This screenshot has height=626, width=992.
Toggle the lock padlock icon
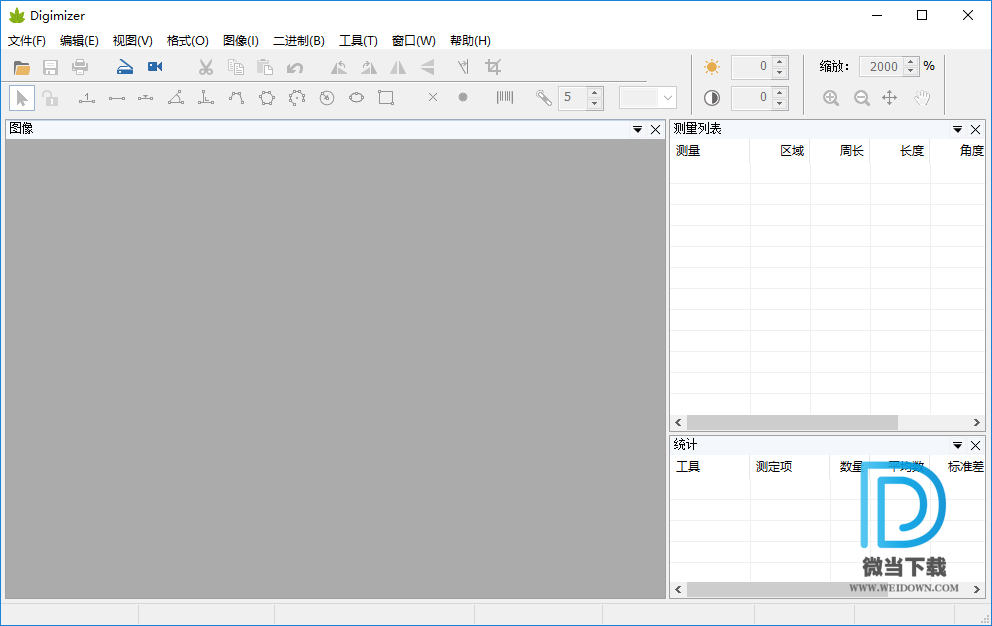(50, 97)
